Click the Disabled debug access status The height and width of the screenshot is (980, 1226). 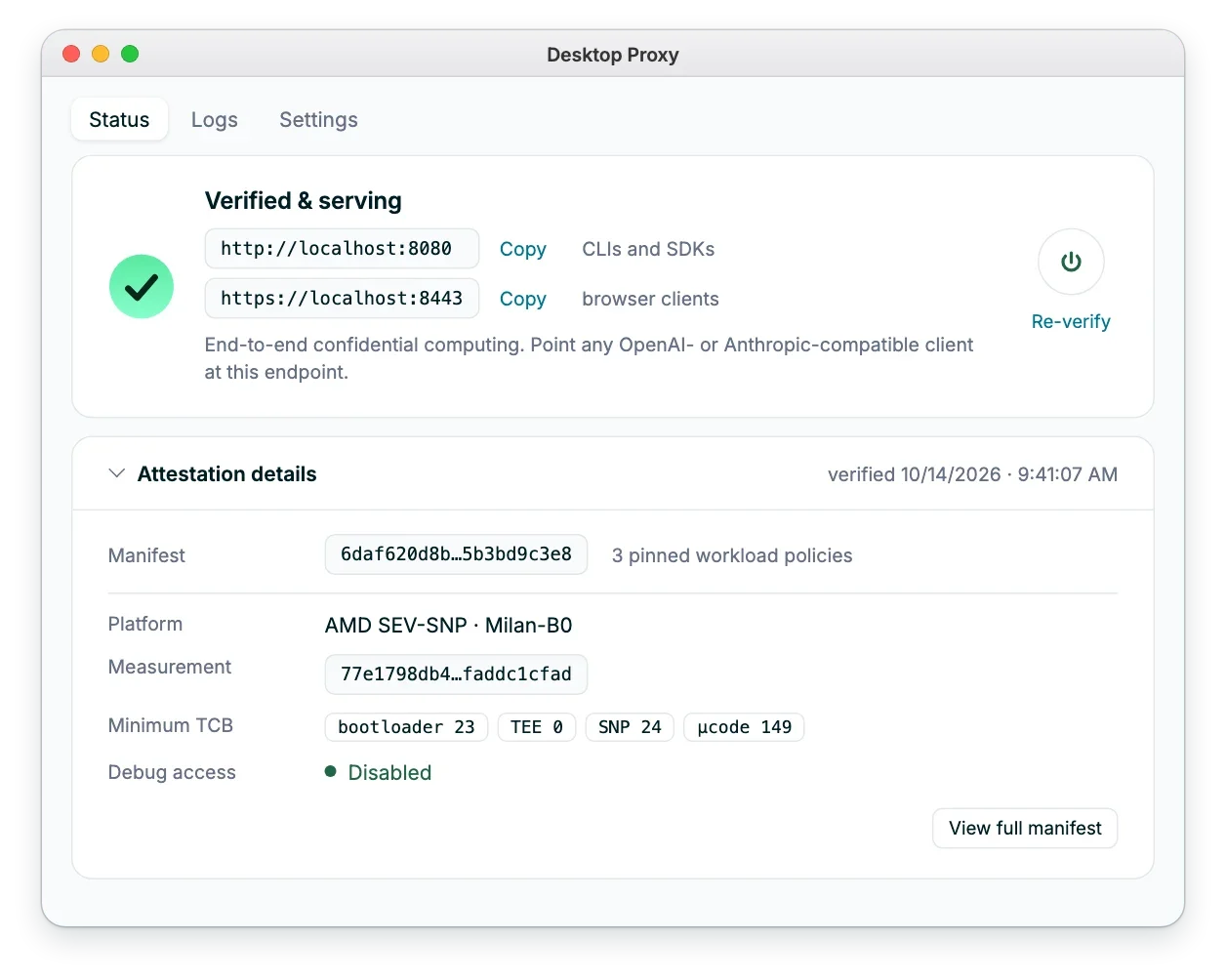point(389,772)
